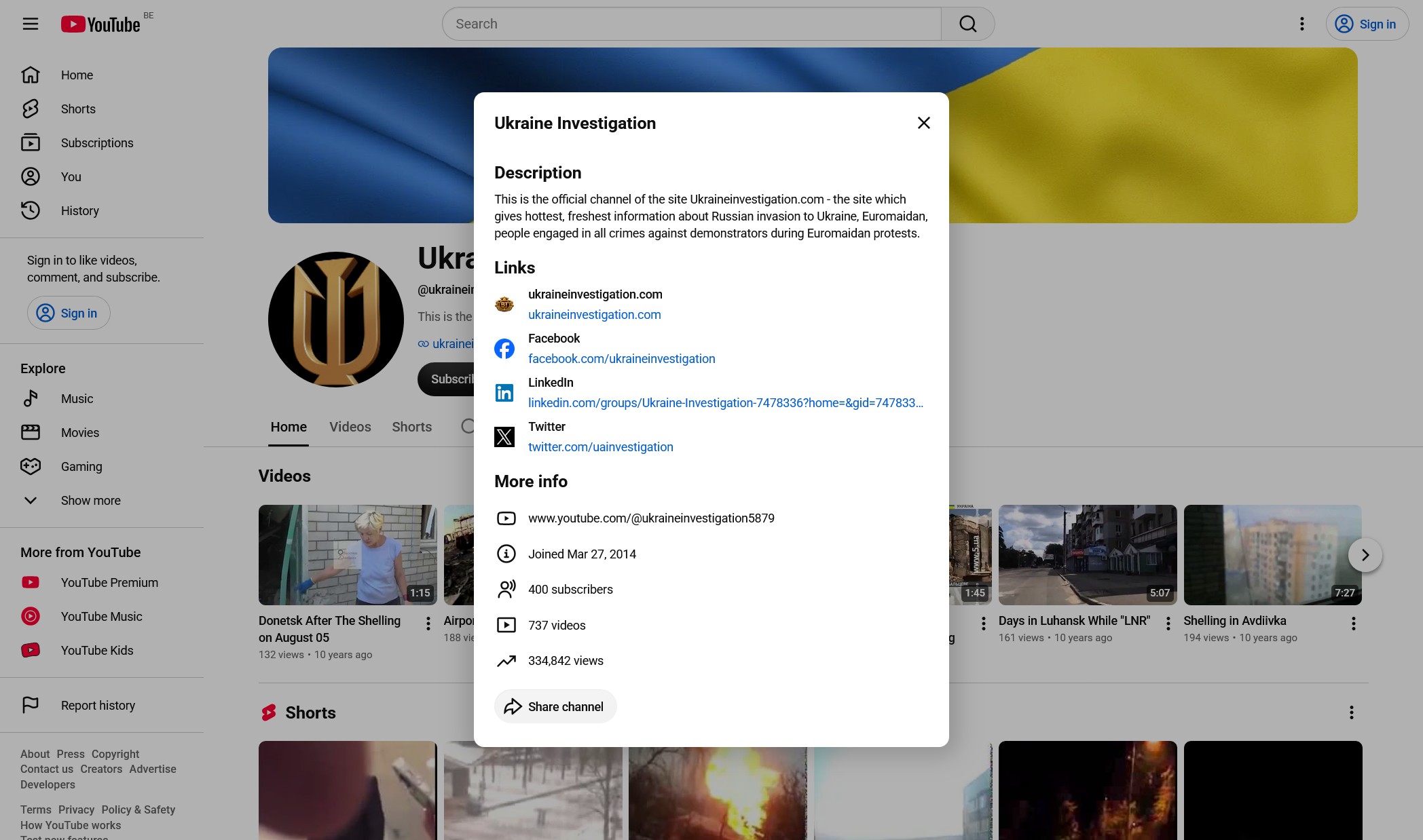Click Contact us footer link
The width and height of the screenshot is (1423, 840).
tap(47, 769)
